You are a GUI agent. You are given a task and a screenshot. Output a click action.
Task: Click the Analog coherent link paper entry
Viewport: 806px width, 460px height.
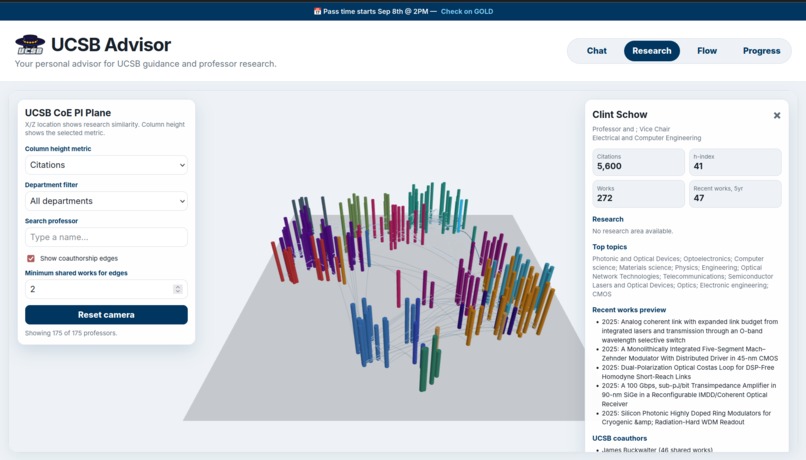[x=689, y=331]
